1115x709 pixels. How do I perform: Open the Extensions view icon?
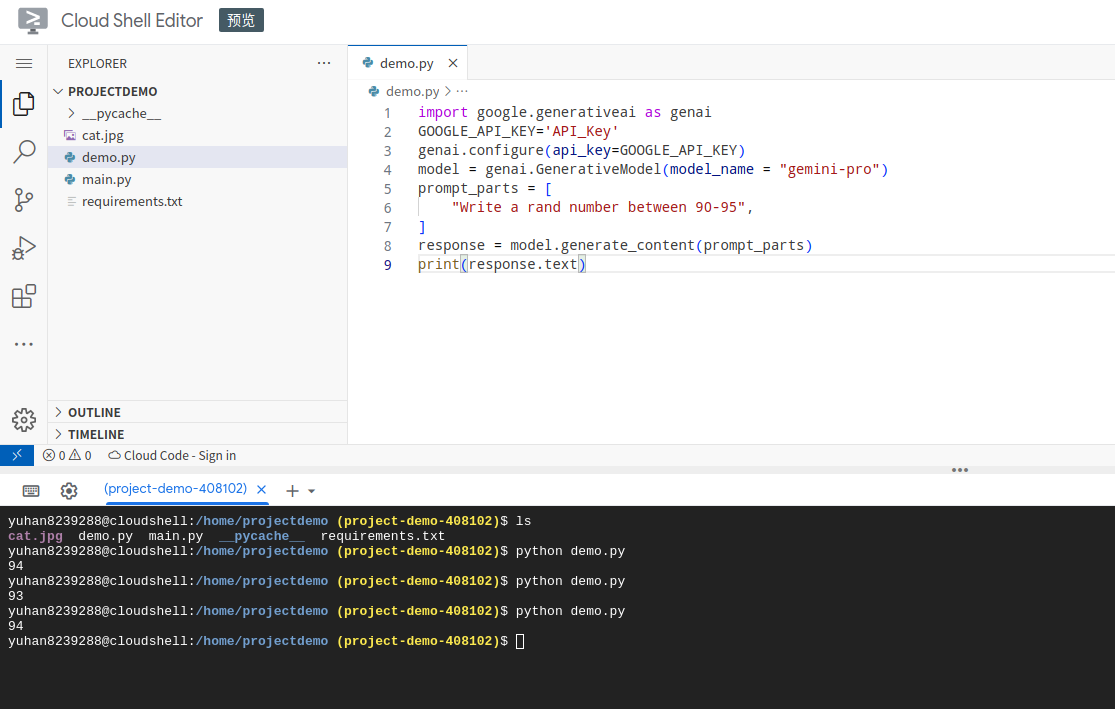24,296
